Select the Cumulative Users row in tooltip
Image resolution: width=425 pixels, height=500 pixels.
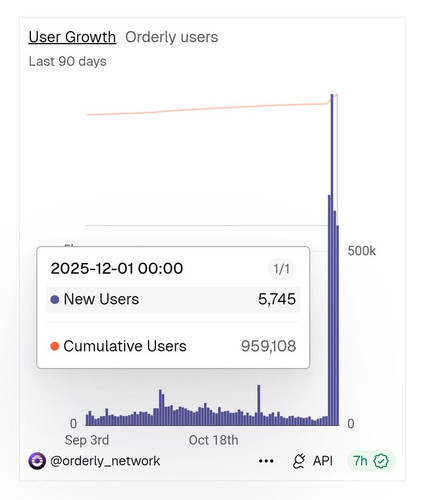coord(173,346)
